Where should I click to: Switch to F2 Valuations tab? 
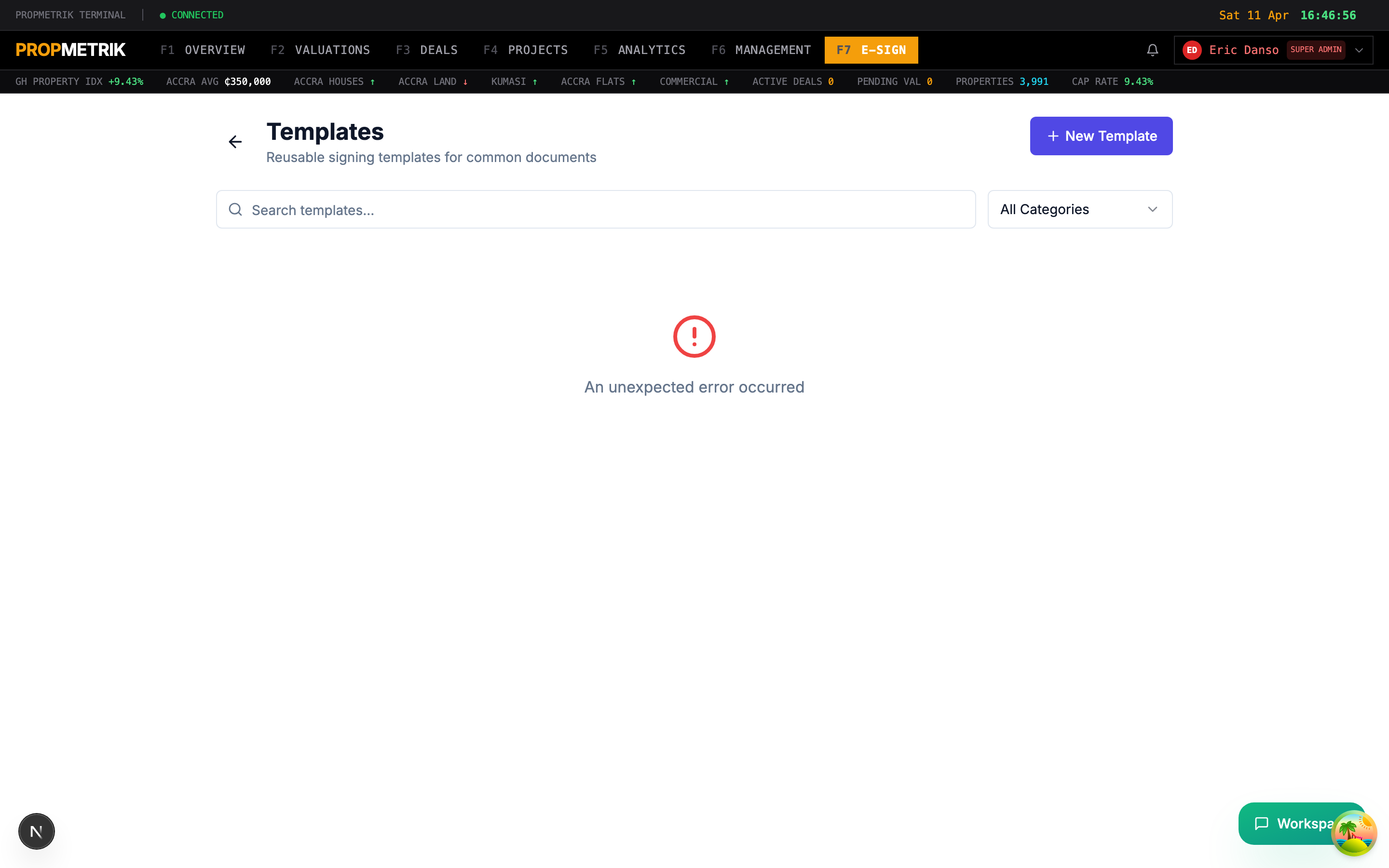(x=320, y=50)
